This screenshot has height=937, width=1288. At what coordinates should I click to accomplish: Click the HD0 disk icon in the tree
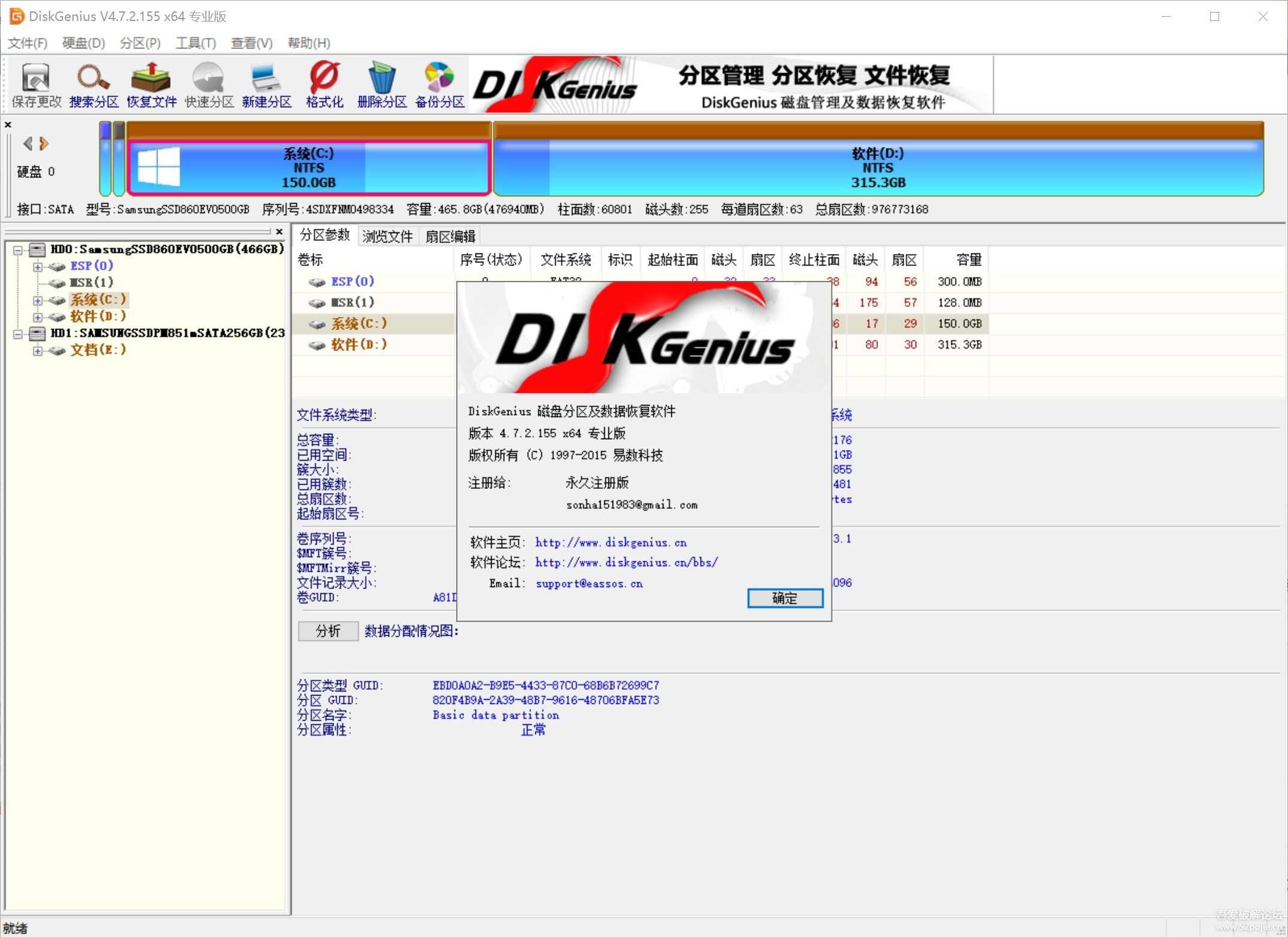(36, 250)
